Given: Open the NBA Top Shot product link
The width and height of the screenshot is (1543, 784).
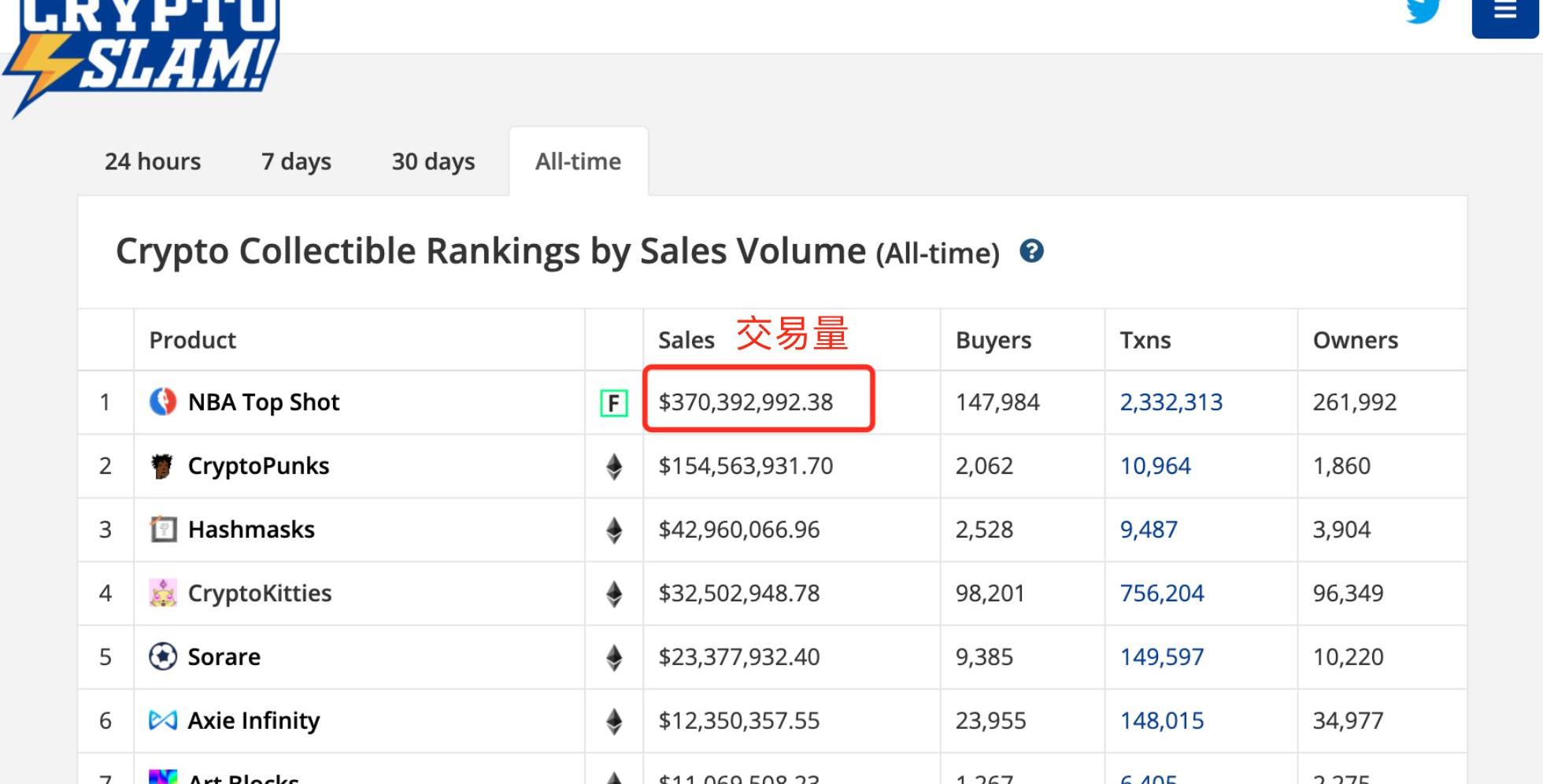Looking at the screenshot, I should (x=264, y=402).
